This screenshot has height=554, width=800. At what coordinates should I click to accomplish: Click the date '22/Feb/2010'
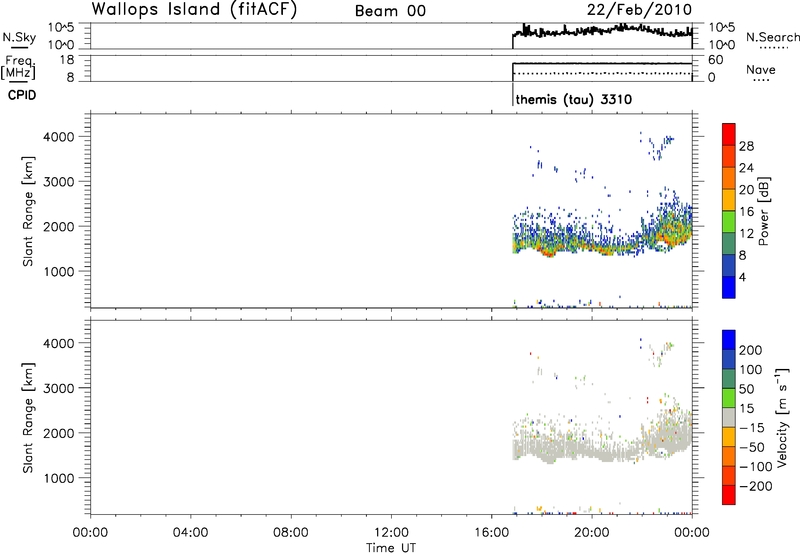[639, 10]
